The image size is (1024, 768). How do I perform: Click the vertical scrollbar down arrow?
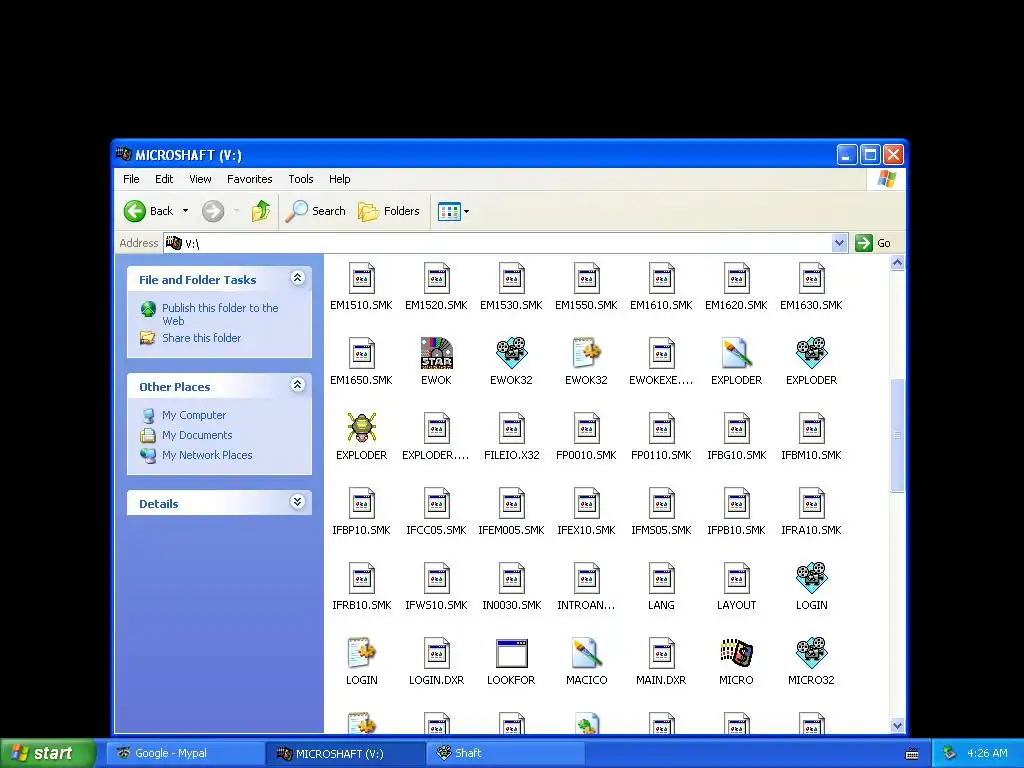point(897,726)
